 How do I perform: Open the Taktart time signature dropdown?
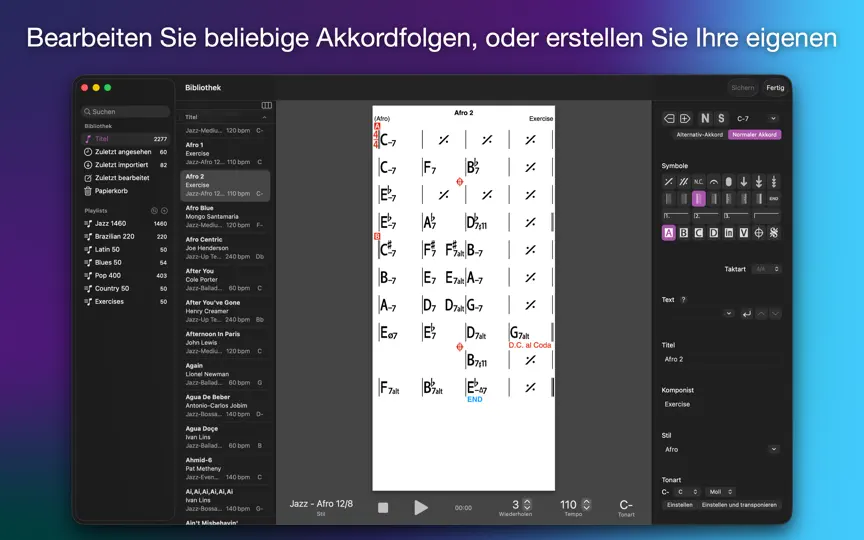766,269
